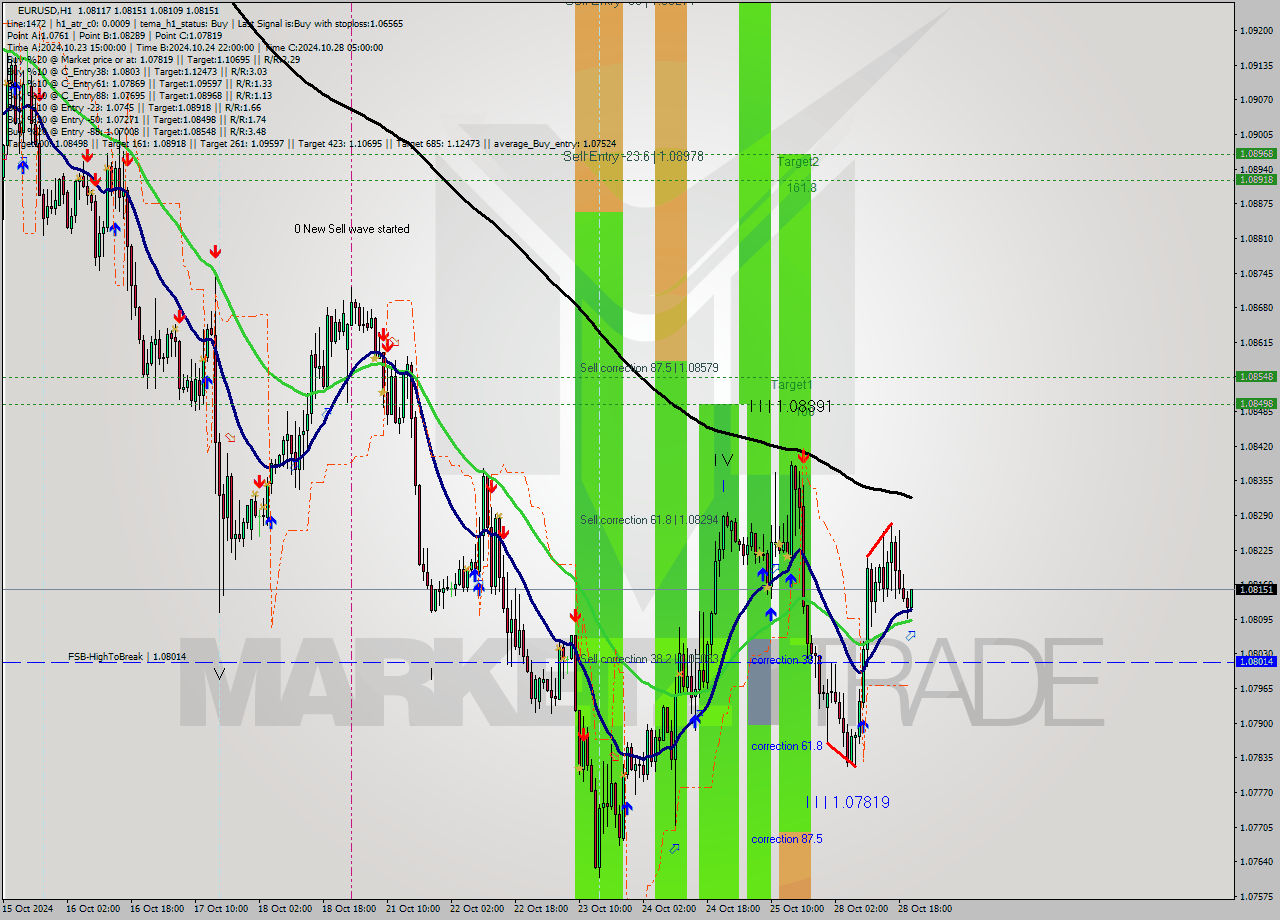The image size is (1280, 920).
Task: Click the 'Target1' label on the chart
Action: pyautogui.click(x=791, y=385)
